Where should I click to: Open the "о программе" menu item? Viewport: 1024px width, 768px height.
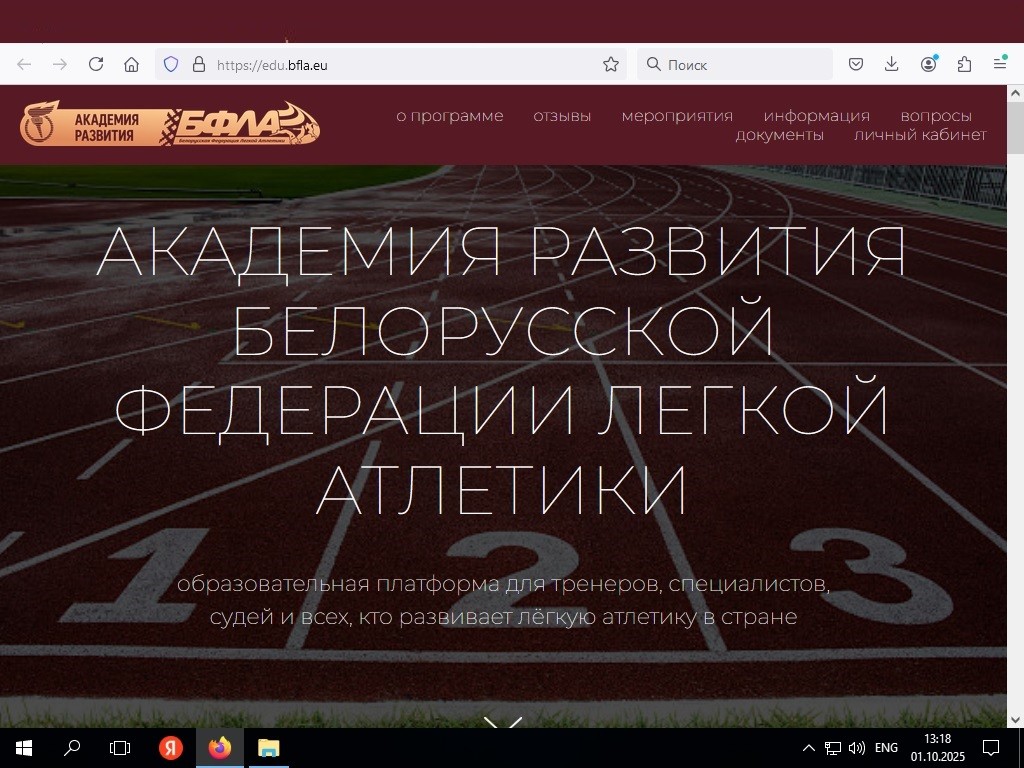tap(449, 116)
